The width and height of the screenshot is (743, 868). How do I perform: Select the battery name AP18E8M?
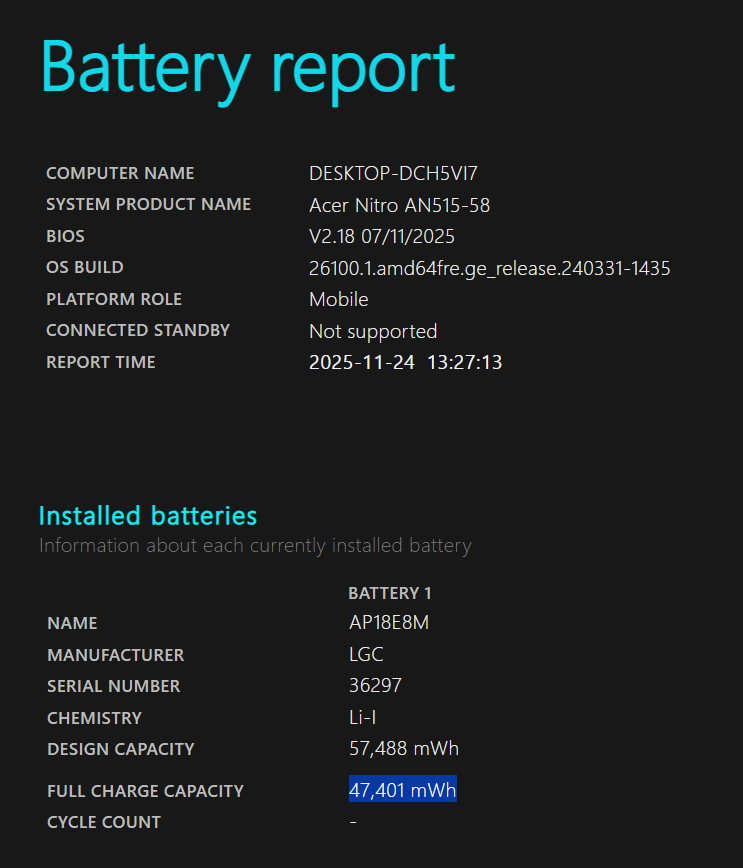(x=389, y=623)
